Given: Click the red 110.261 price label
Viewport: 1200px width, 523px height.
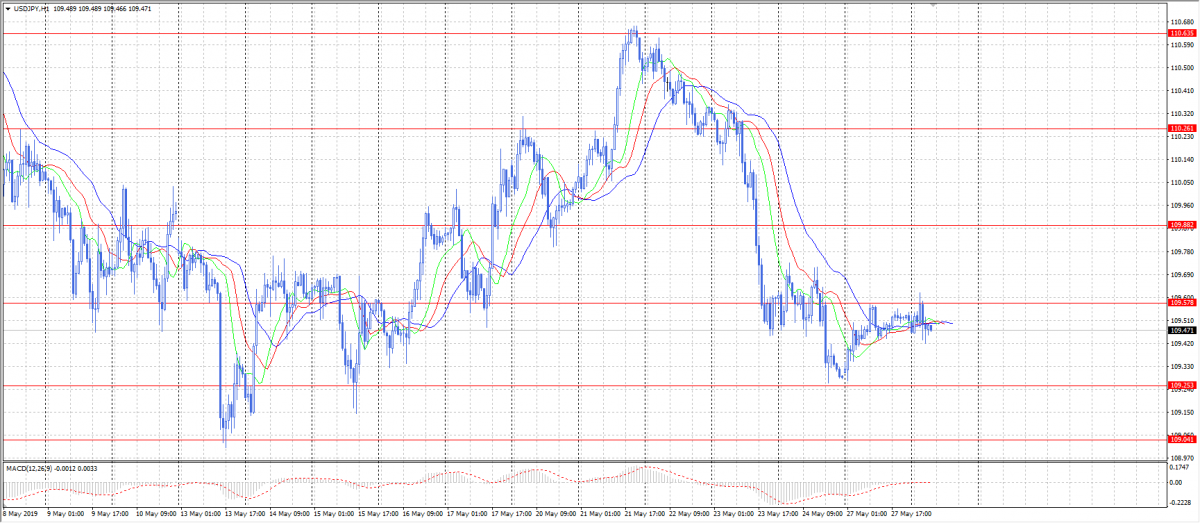Looking at the screenshot, I should pos(1183,128).
